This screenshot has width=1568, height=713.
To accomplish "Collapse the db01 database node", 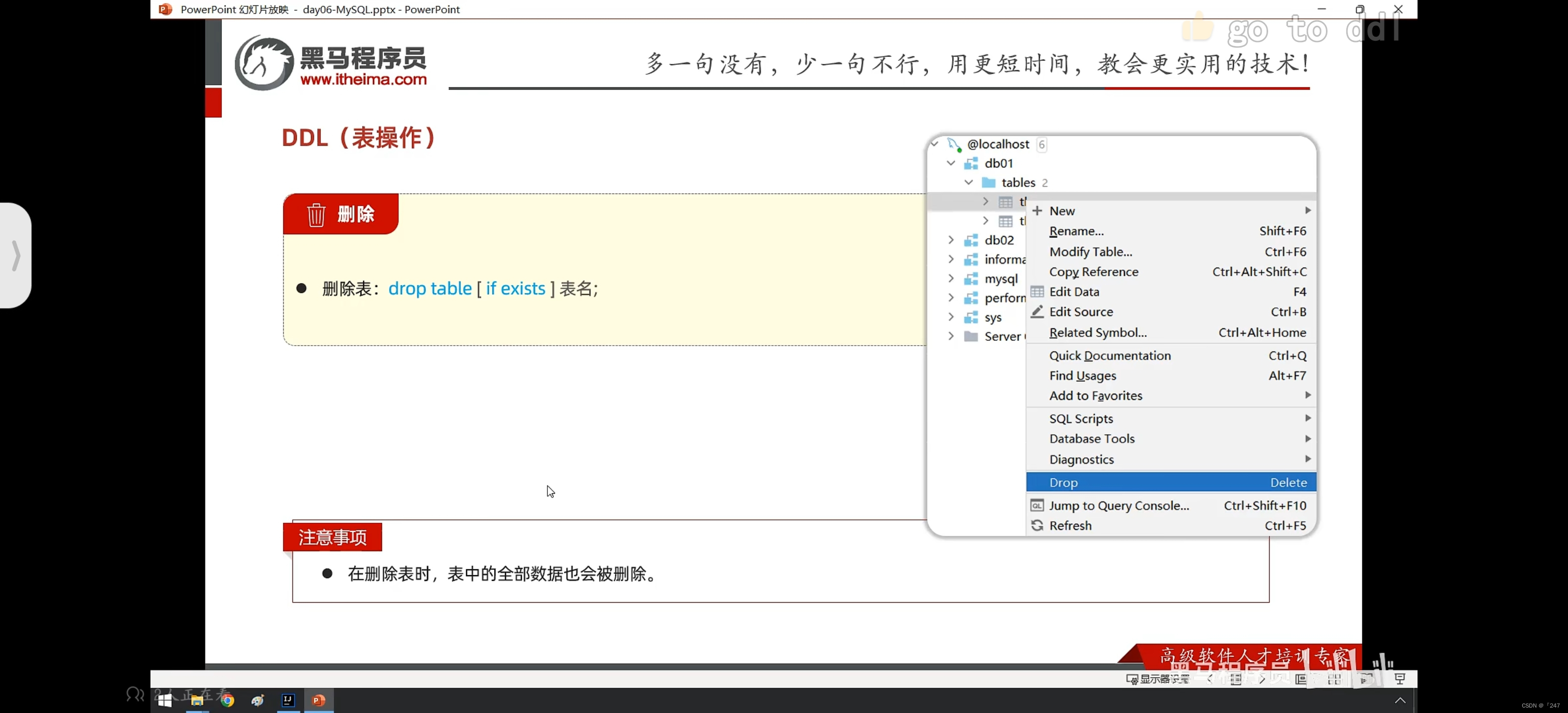I will pyautogui.click(x=951, y=163).
